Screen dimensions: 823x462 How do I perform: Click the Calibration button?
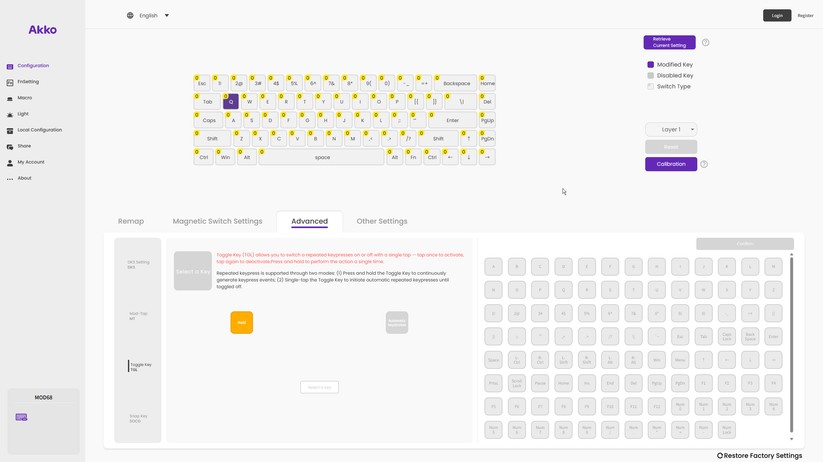point(671,164)
